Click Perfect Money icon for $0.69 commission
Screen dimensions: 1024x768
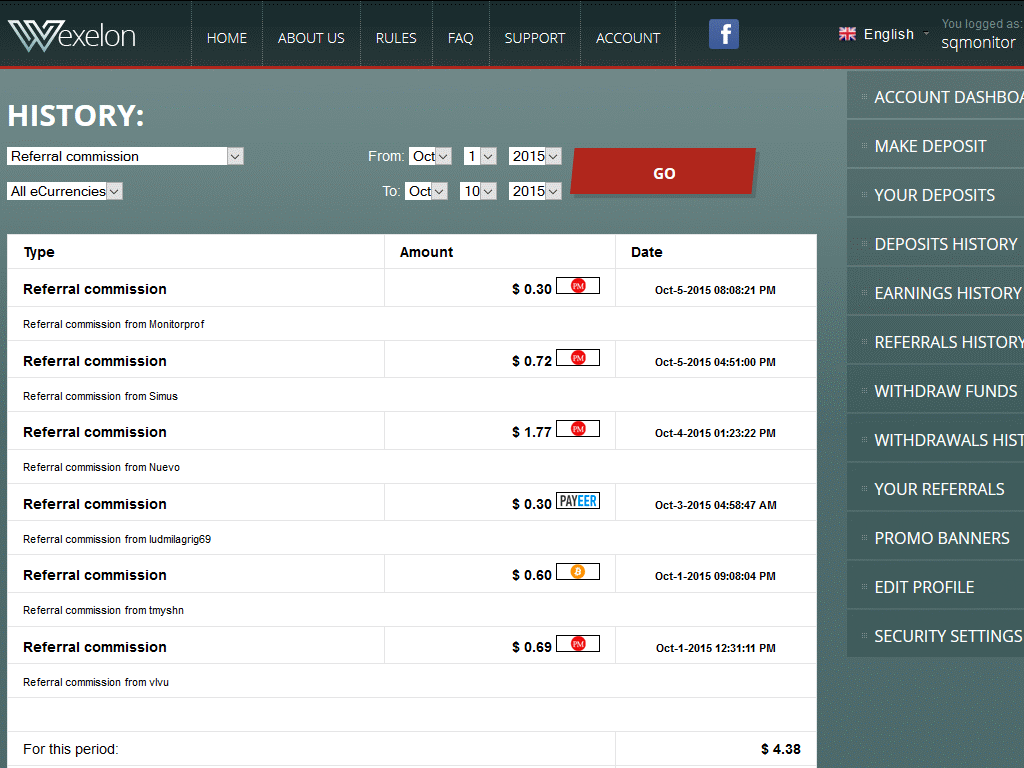[x=577, y=644]
